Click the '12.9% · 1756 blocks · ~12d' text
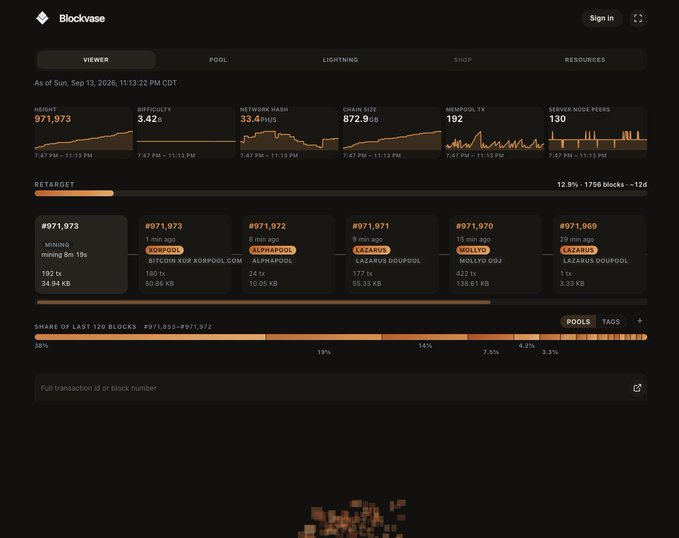Screen dimensions: 679x538 (602, 185)
